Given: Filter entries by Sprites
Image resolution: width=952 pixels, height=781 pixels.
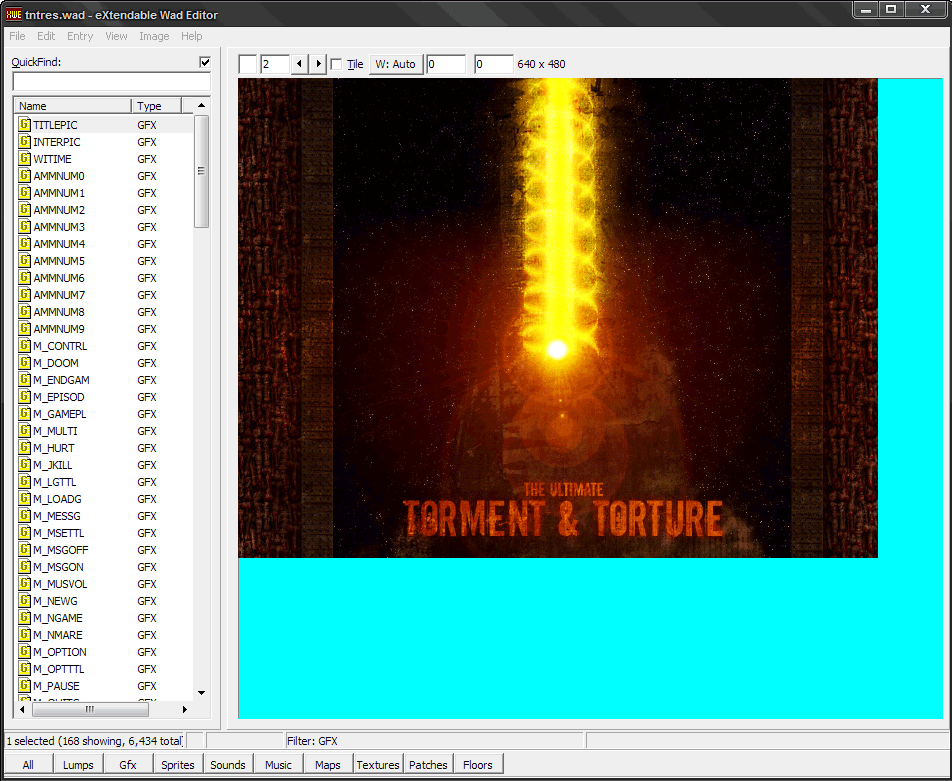Looking at the screenshot, I should (178, 765).
